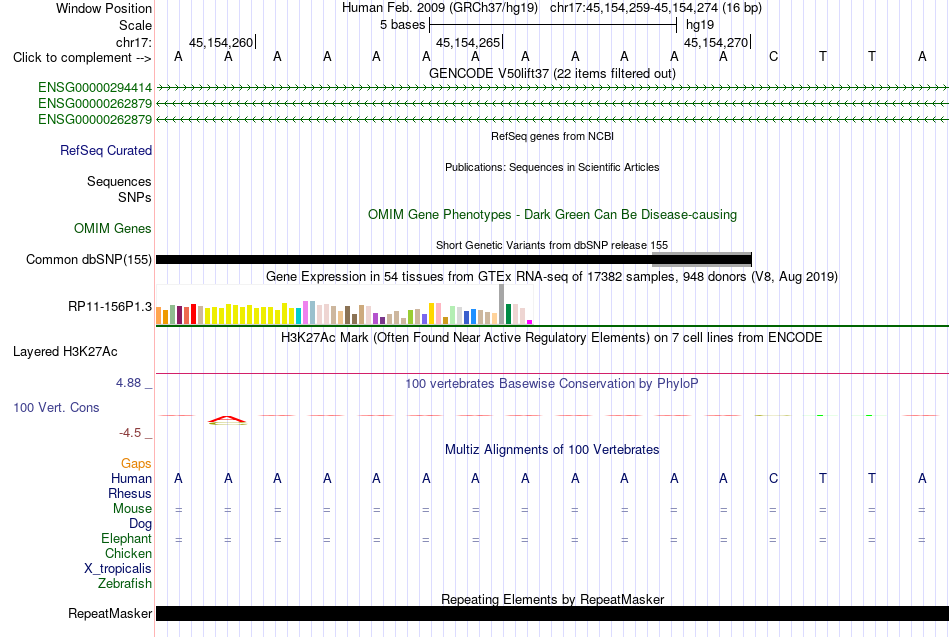Click 'Multiz Alignments of 100 Vertebrates' title
Screen dimensions: 950x637
coord(552,450)
